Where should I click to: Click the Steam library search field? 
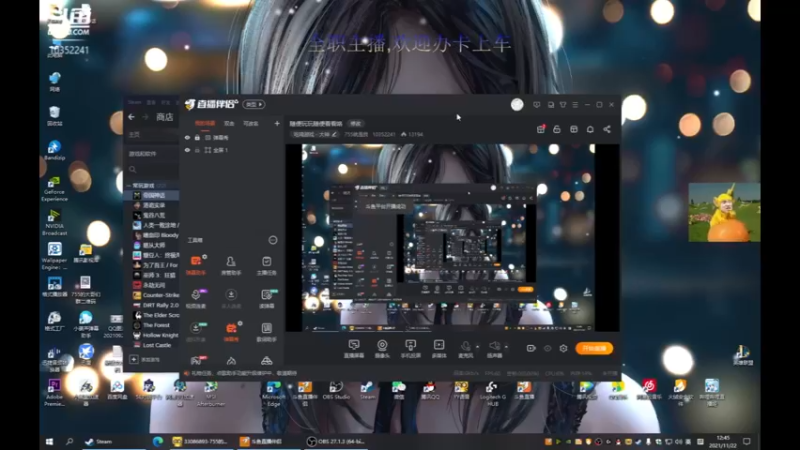point(152,169)
